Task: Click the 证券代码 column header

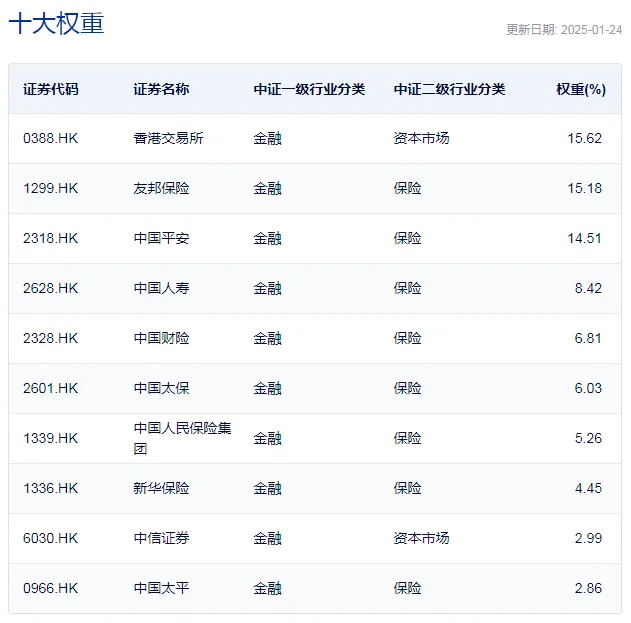Action: tap(50, 89)
